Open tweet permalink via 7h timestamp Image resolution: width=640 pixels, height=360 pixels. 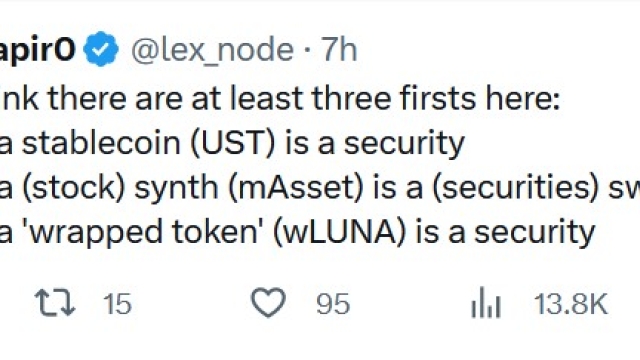[x=339, y=49]
